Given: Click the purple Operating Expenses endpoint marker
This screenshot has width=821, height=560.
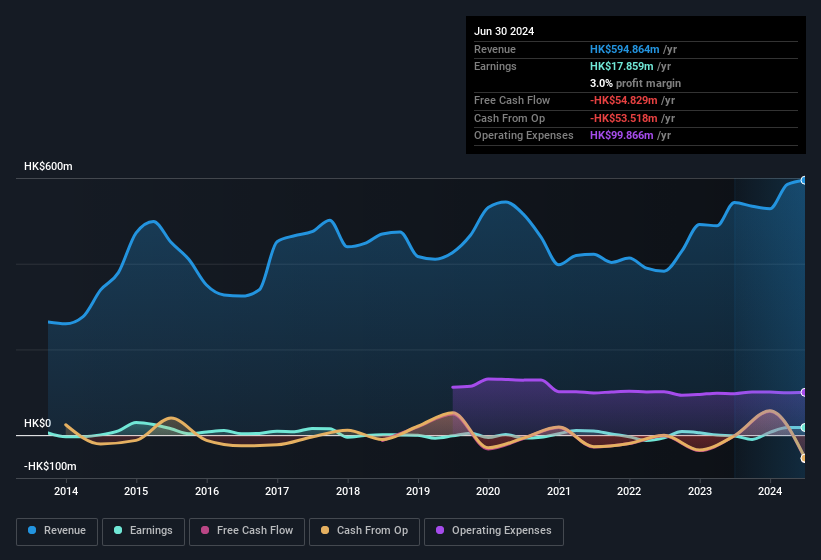Looking at the screenshot, I should (x=804, y=393).
